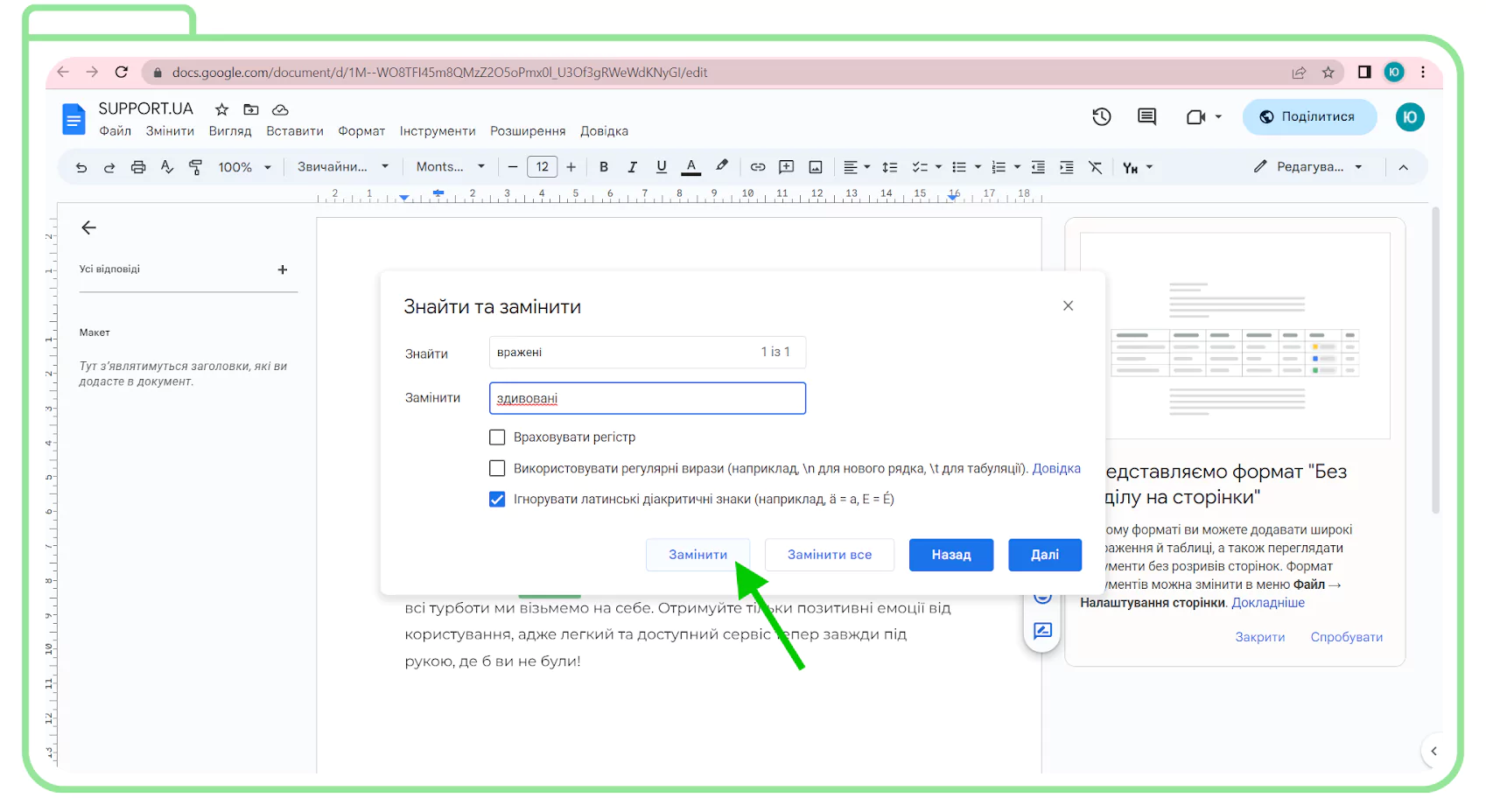Print the document with printer icon
The image size is (1486, 812).
point(138,167)
